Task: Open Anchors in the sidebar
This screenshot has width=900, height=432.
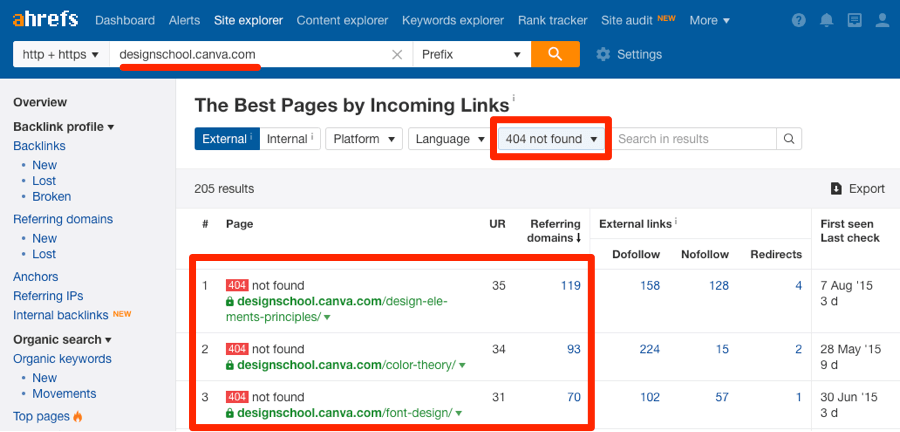Action: click(36, 277)
